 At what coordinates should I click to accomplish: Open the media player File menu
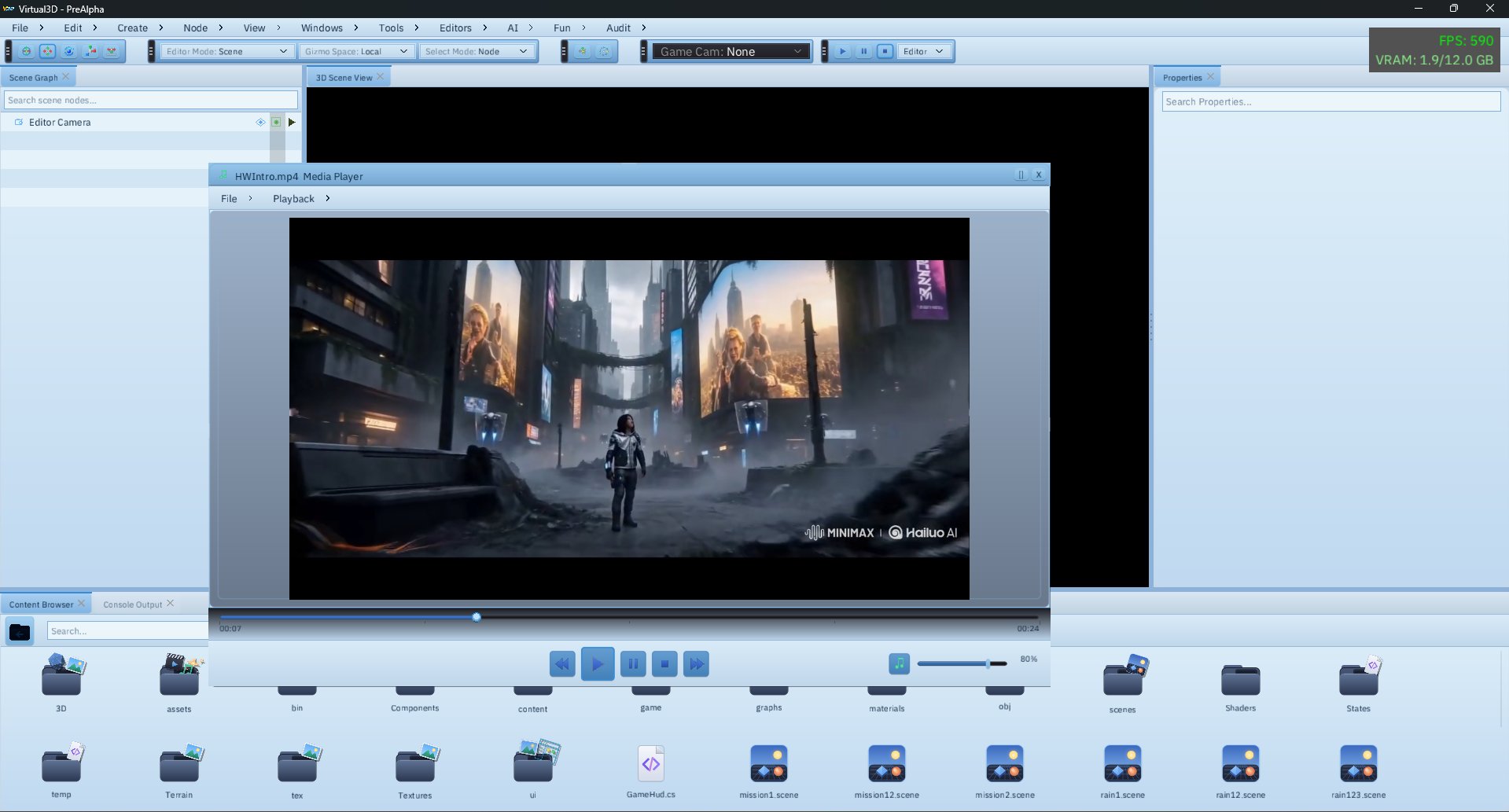click(229, 199)
